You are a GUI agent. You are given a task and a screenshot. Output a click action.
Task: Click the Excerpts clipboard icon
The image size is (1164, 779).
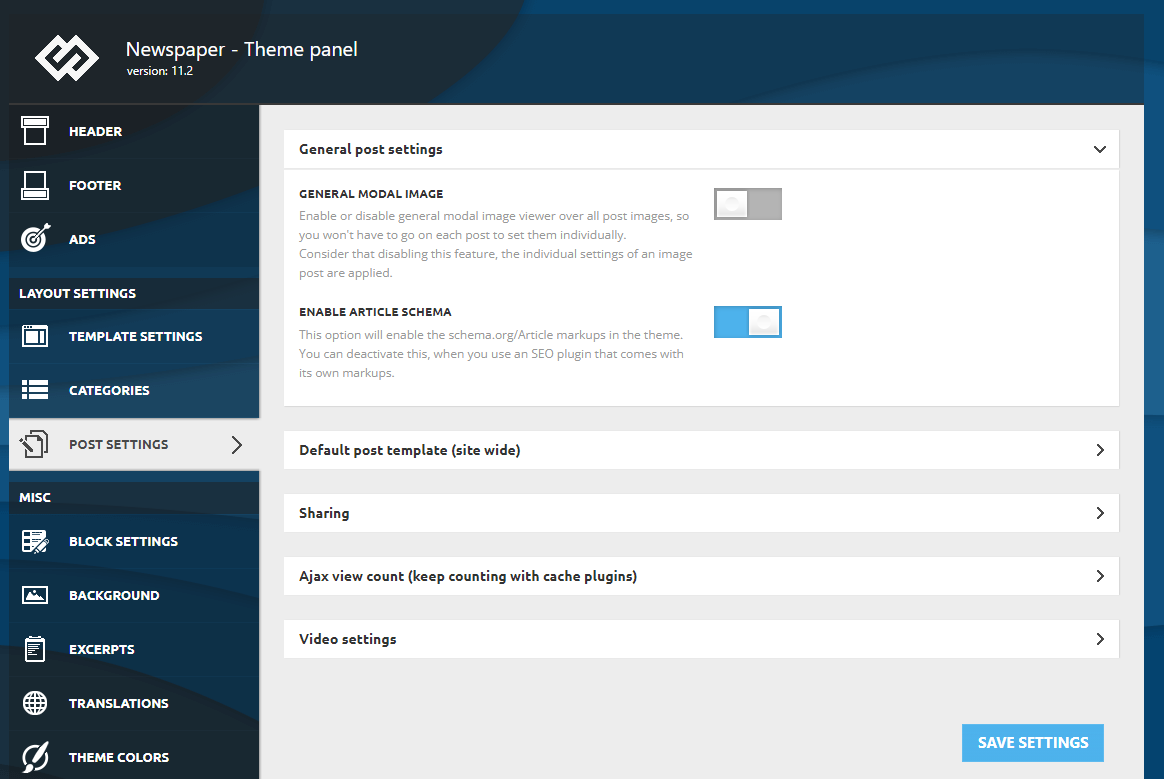click(35, 649)
